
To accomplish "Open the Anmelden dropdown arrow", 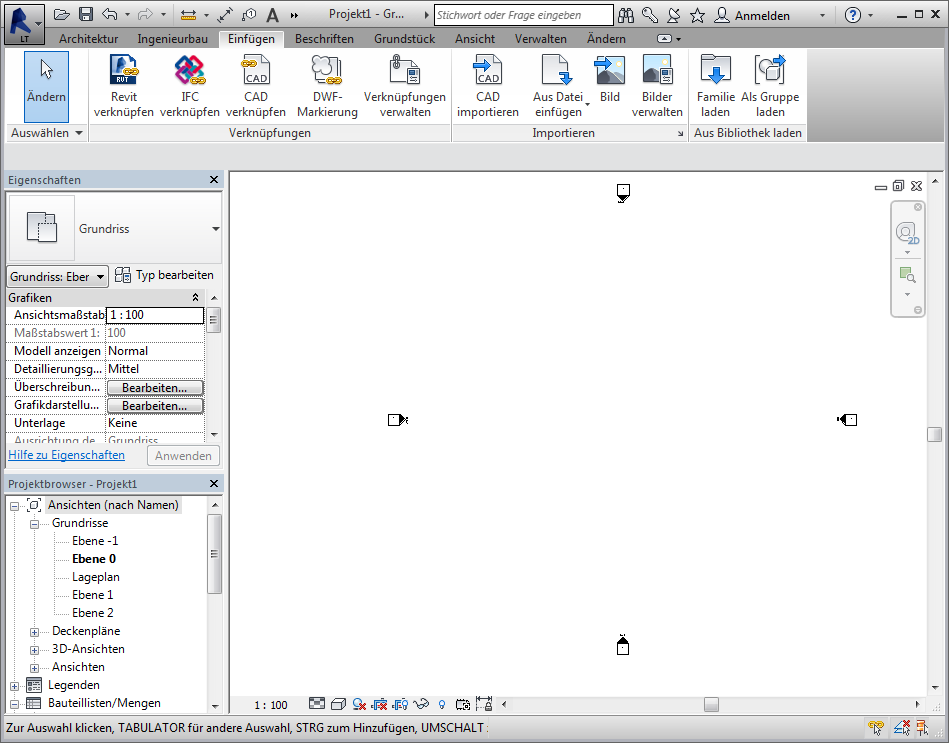I will [822, 15].
